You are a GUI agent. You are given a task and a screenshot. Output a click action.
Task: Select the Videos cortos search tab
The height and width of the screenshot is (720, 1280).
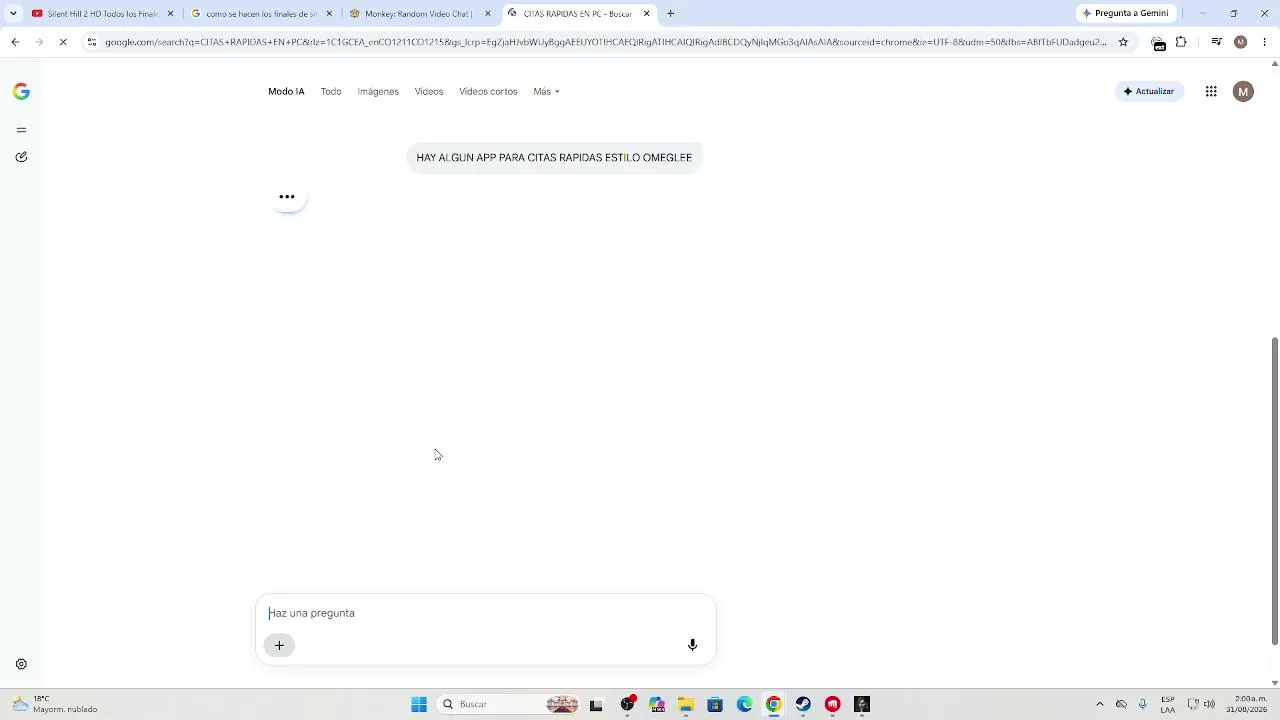488,92
